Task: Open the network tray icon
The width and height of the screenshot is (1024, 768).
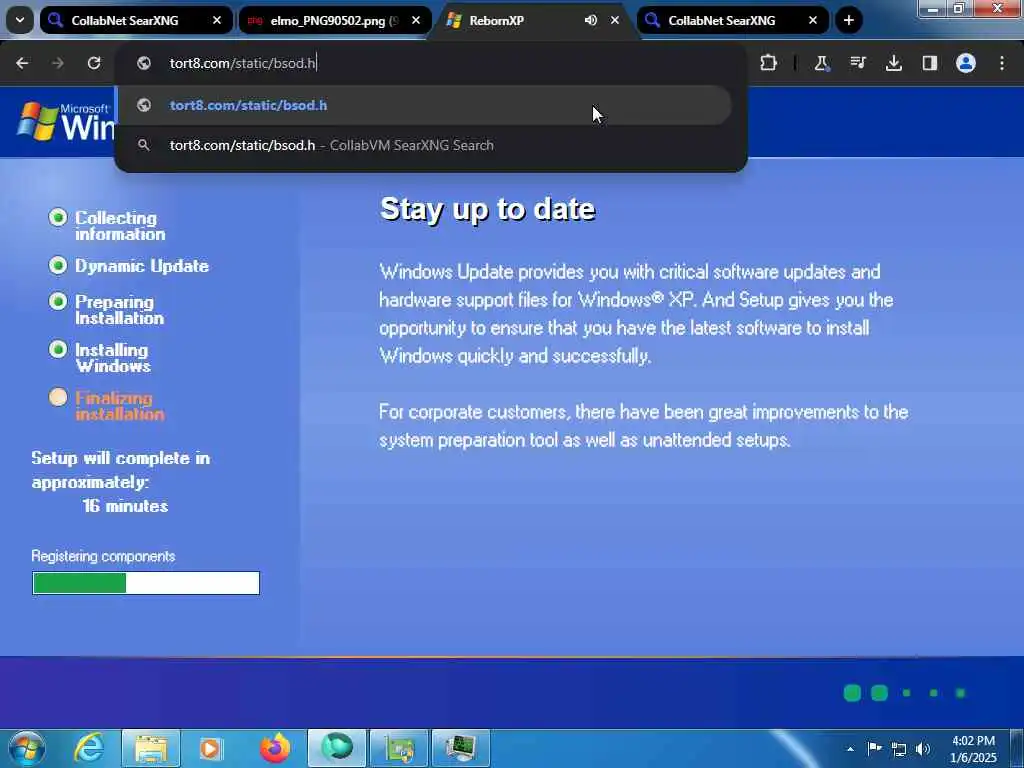Action: click(x=899, y=749)
